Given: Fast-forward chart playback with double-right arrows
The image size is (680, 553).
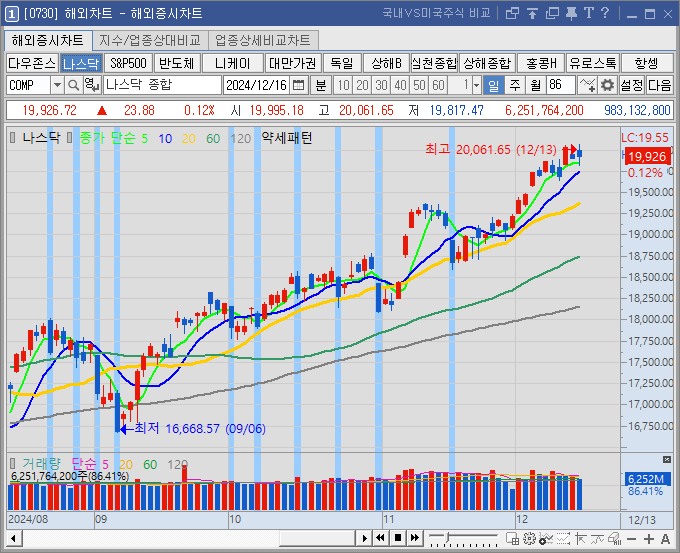Looking at the screenshot, I should point(415,538).
